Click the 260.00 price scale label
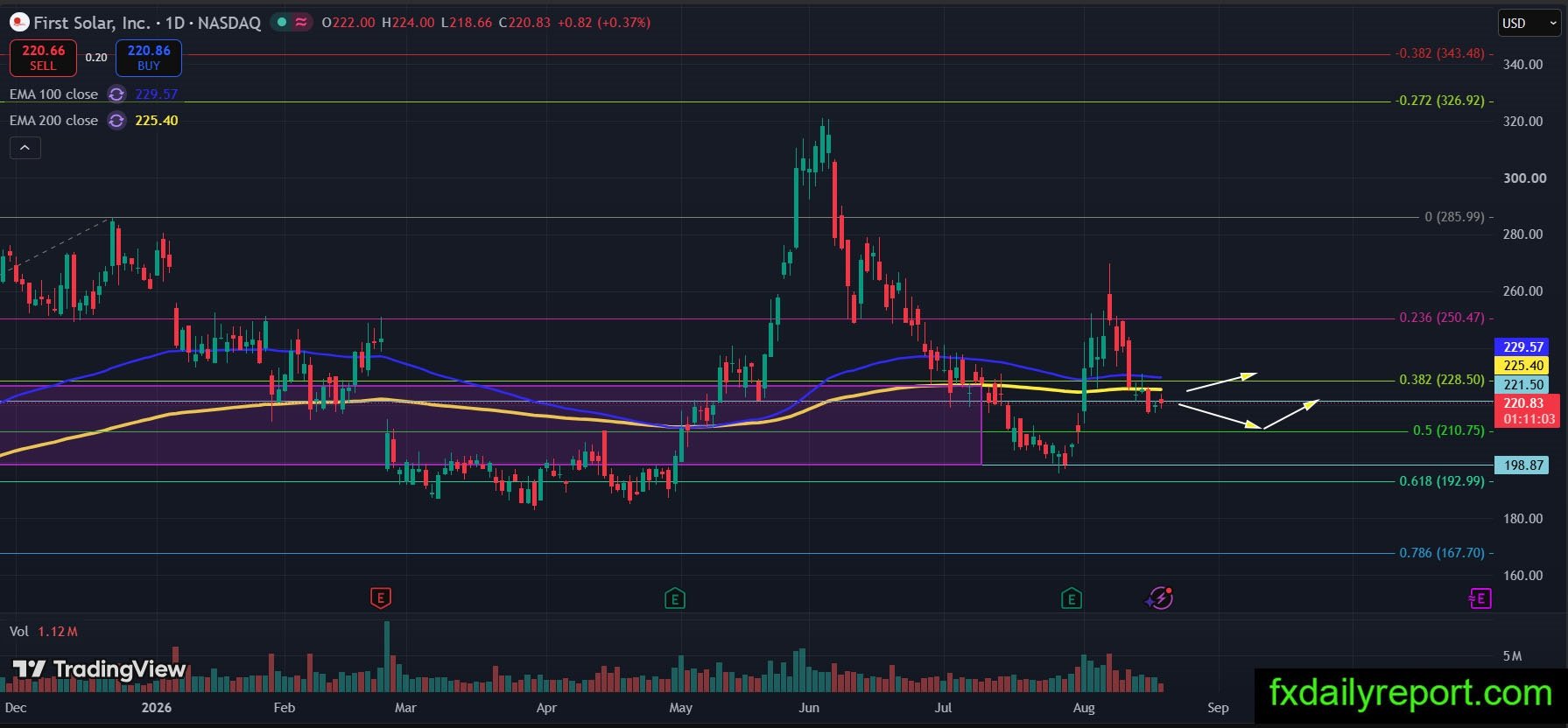This screenshot has width=1568, height=728. click(x=1522, y=291)
